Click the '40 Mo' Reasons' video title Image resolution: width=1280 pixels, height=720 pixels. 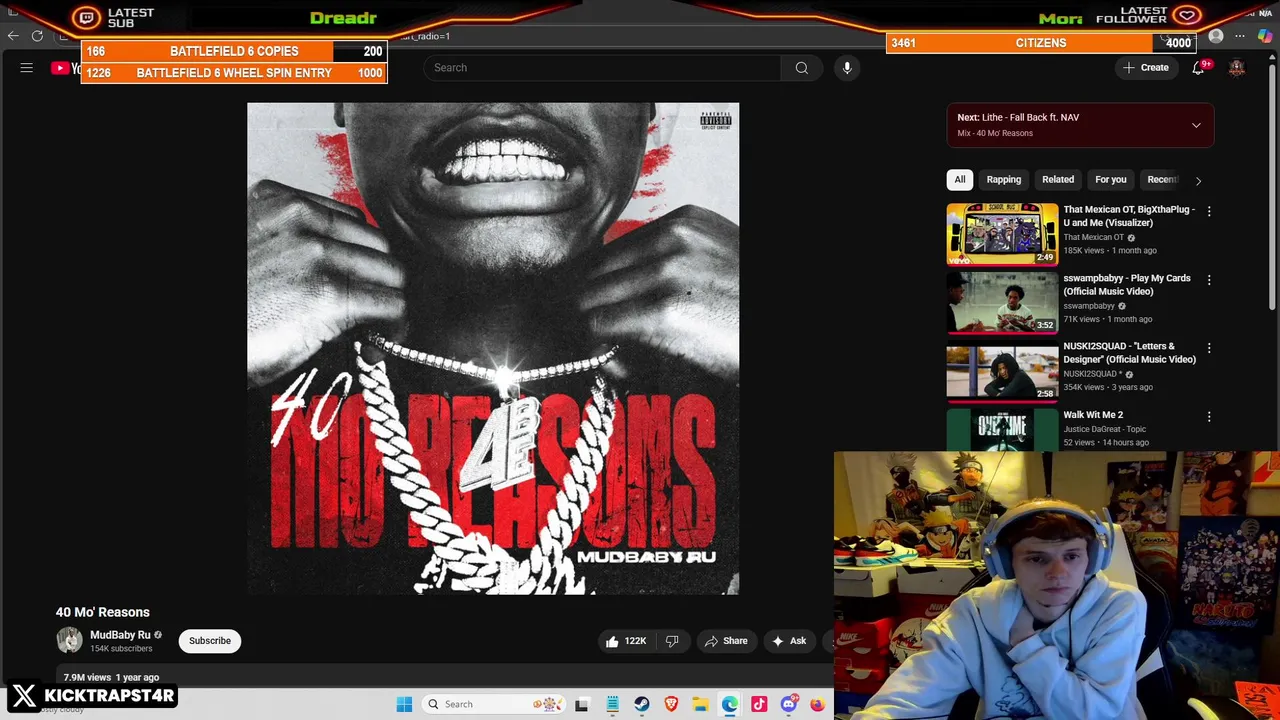click(103, 612)
